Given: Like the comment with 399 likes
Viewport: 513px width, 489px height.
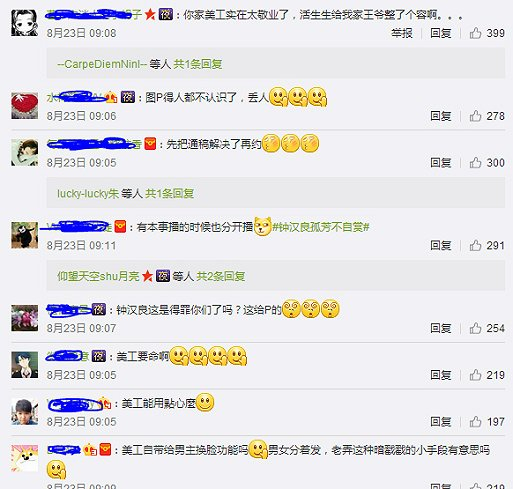Looking at the screenshot, I should (475, 33).
